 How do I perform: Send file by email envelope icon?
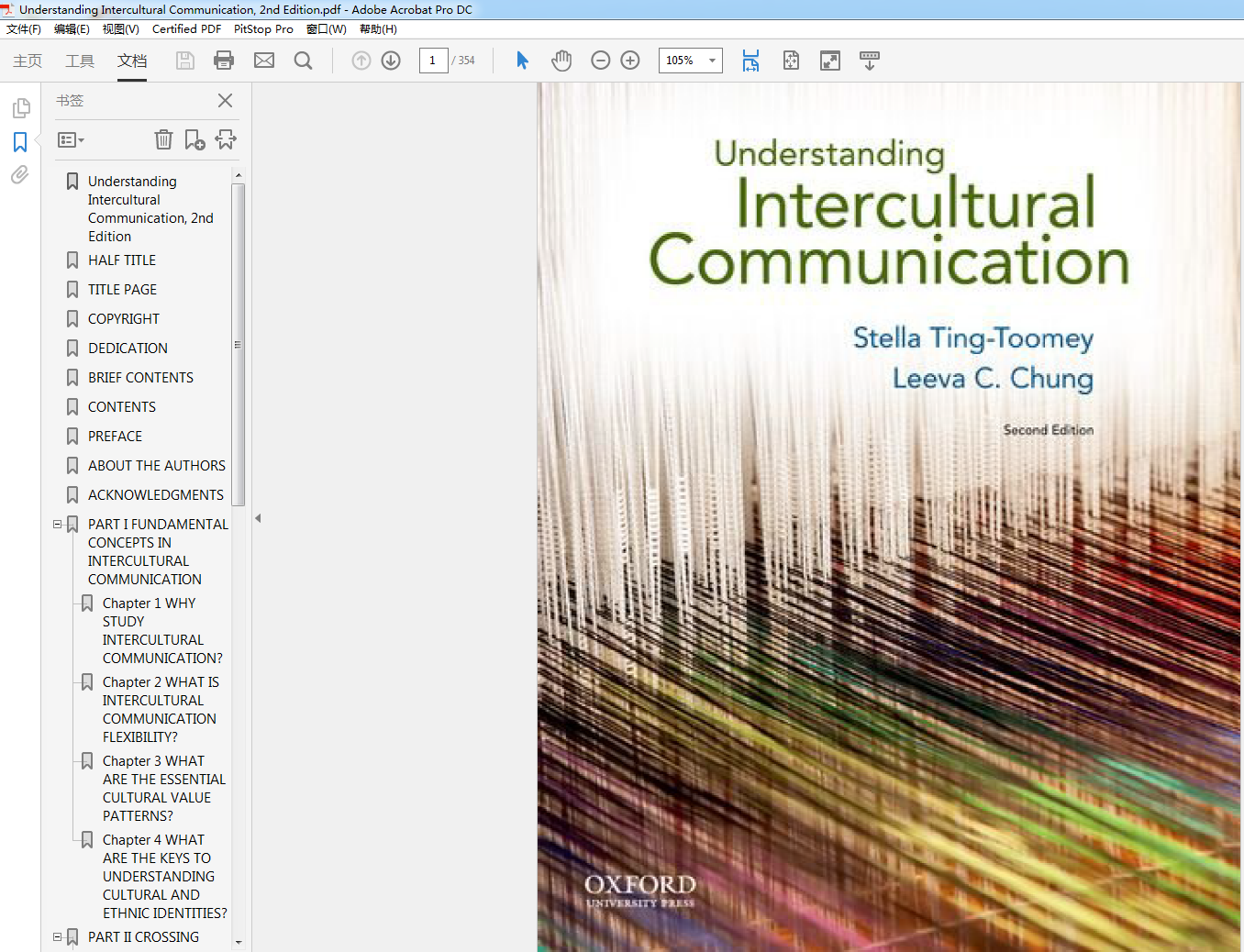click(264, 61)
